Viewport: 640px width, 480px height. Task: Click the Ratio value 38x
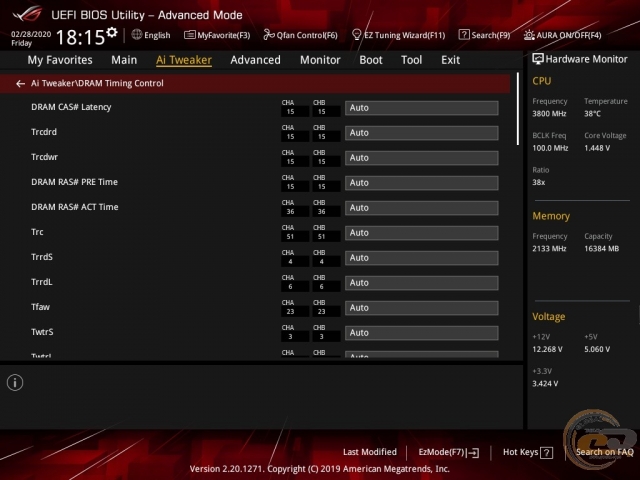point(538,182)
